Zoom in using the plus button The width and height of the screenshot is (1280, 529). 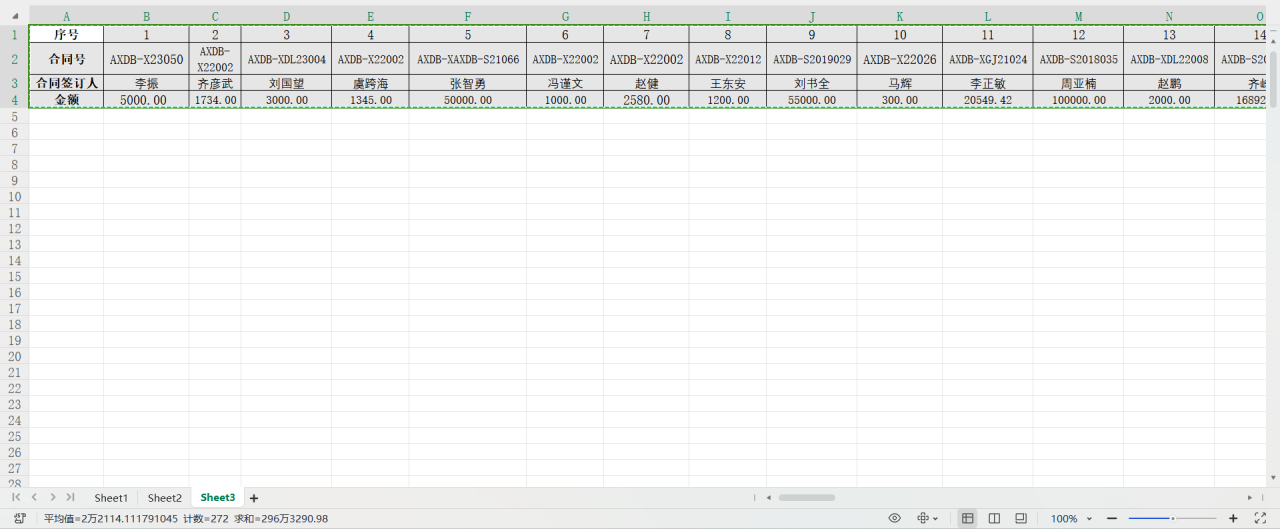pyautogui.click(x=1233, y=518)
